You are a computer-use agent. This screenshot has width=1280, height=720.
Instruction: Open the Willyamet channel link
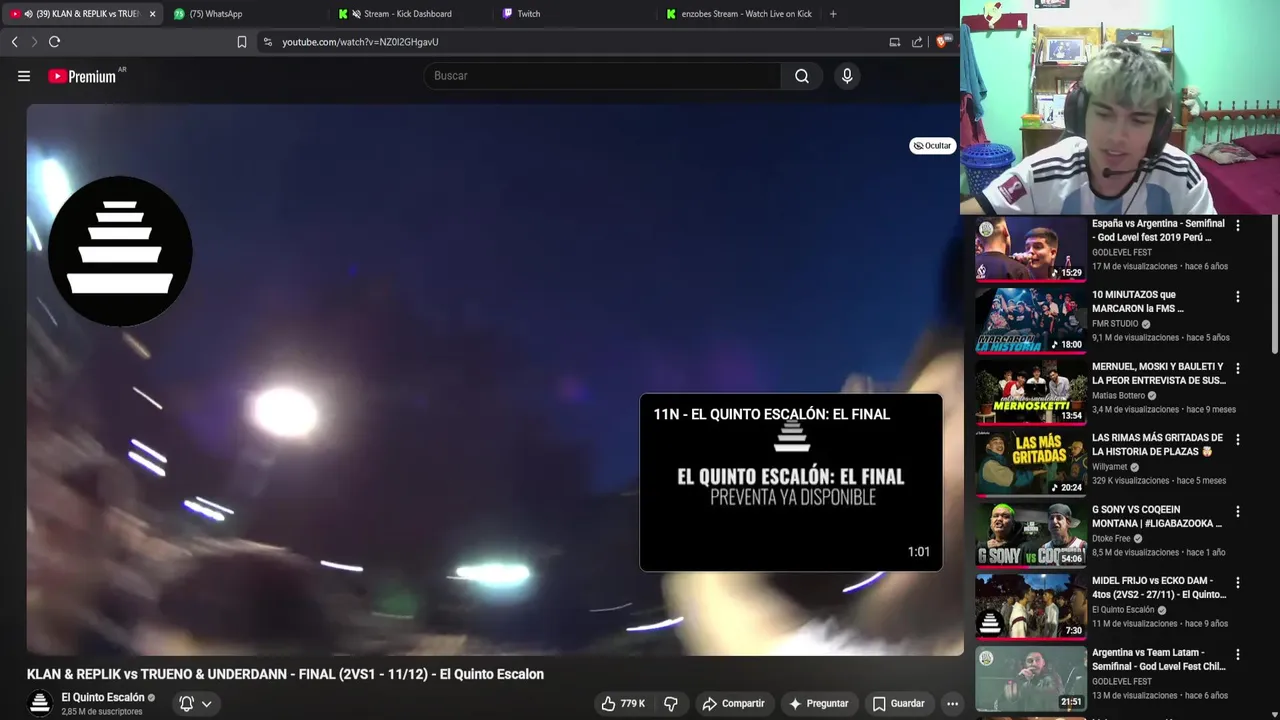coord(1110,467)
